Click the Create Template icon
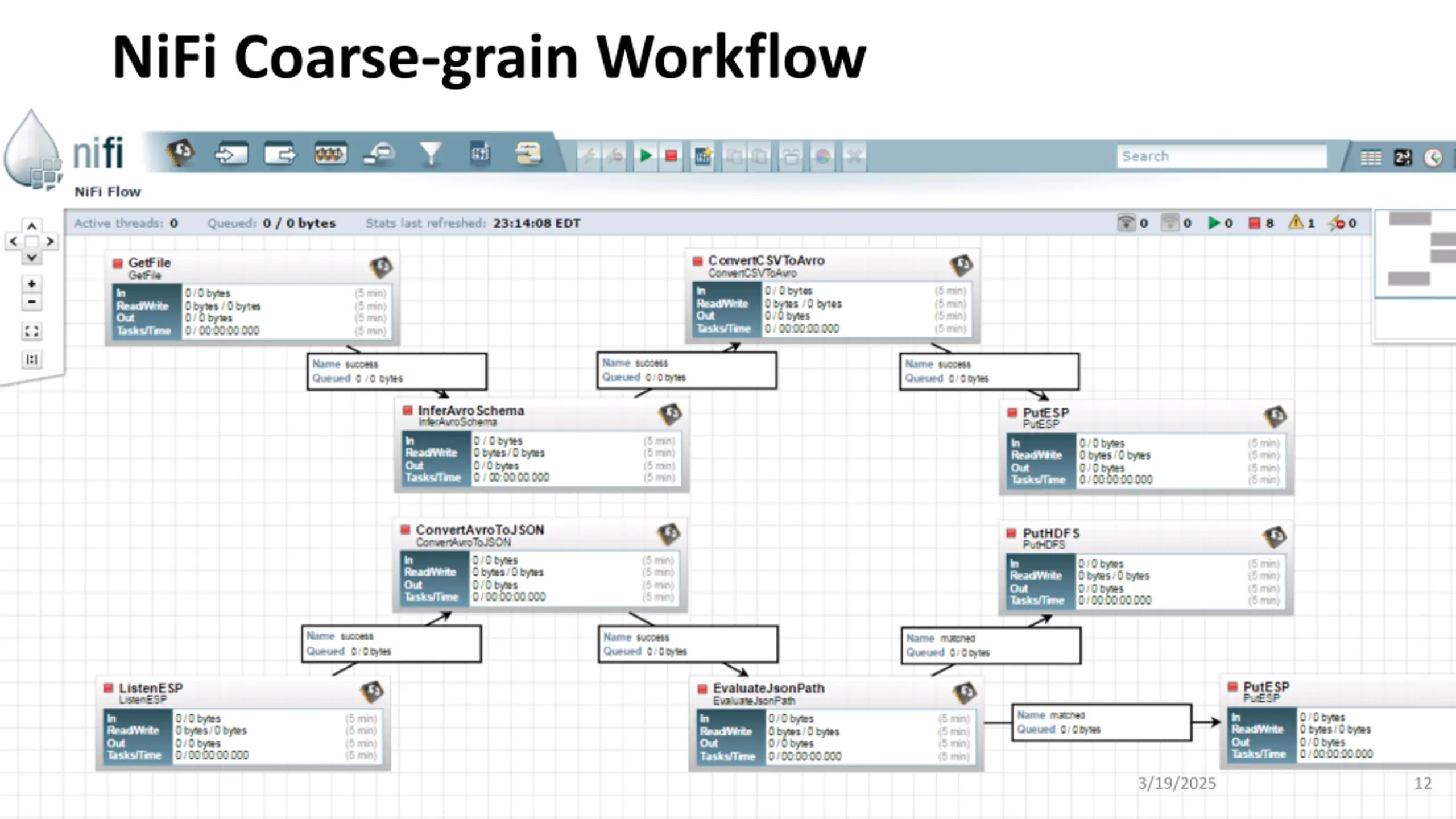This screenshot has height=819, width=1456. pos(703,156)
